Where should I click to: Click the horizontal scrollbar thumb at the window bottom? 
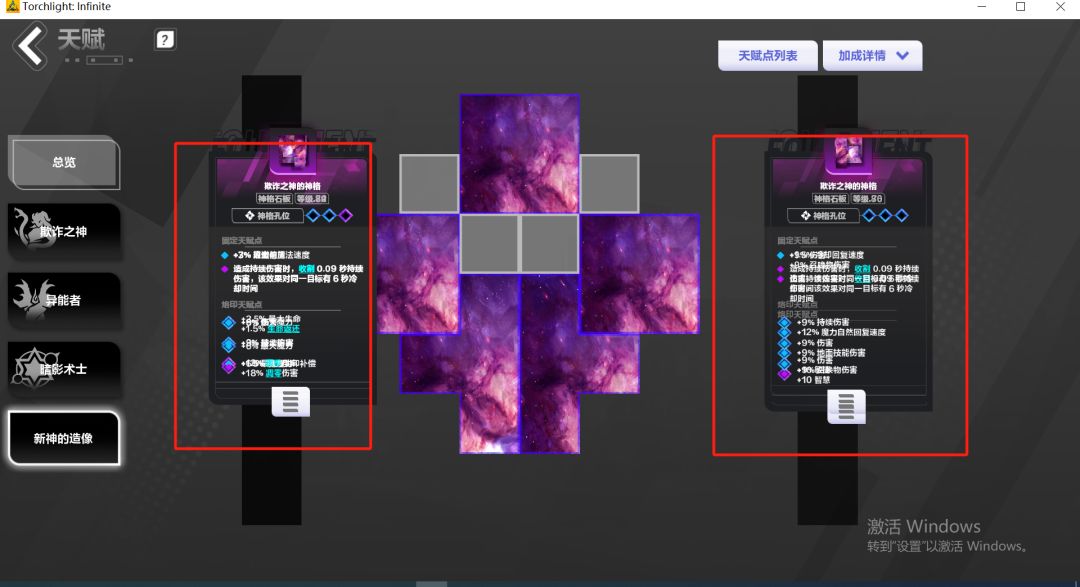pos(432,584)
